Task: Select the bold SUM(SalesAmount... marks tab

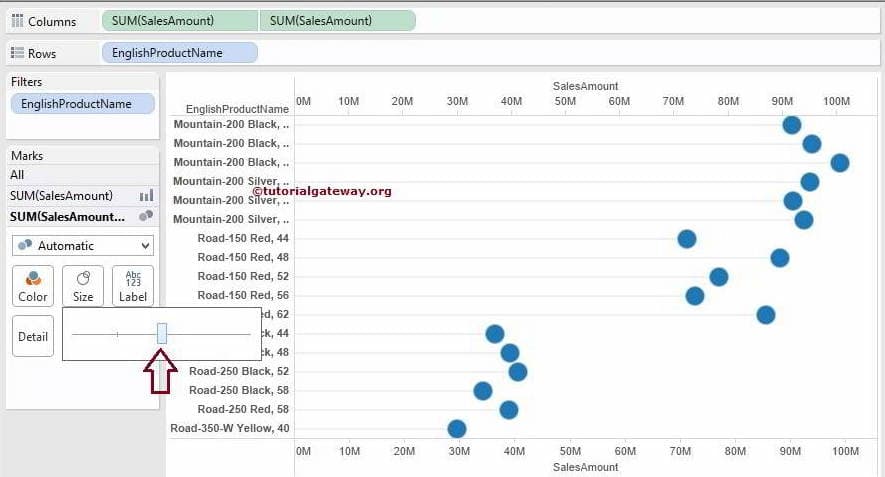Action: point(82,217)
